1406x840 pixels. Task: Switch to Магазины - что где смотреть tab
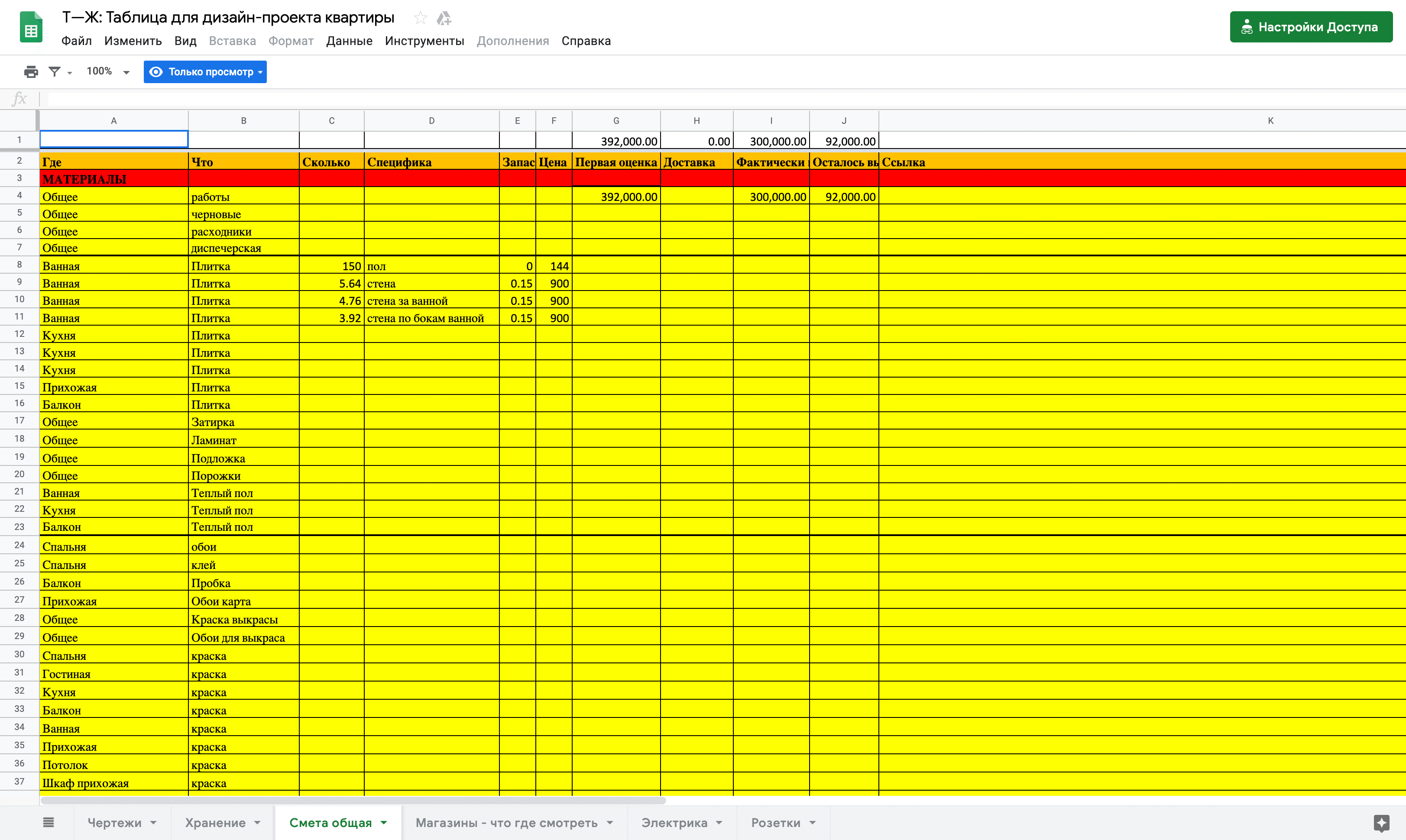pyautogui.click(x=507, y=822)
